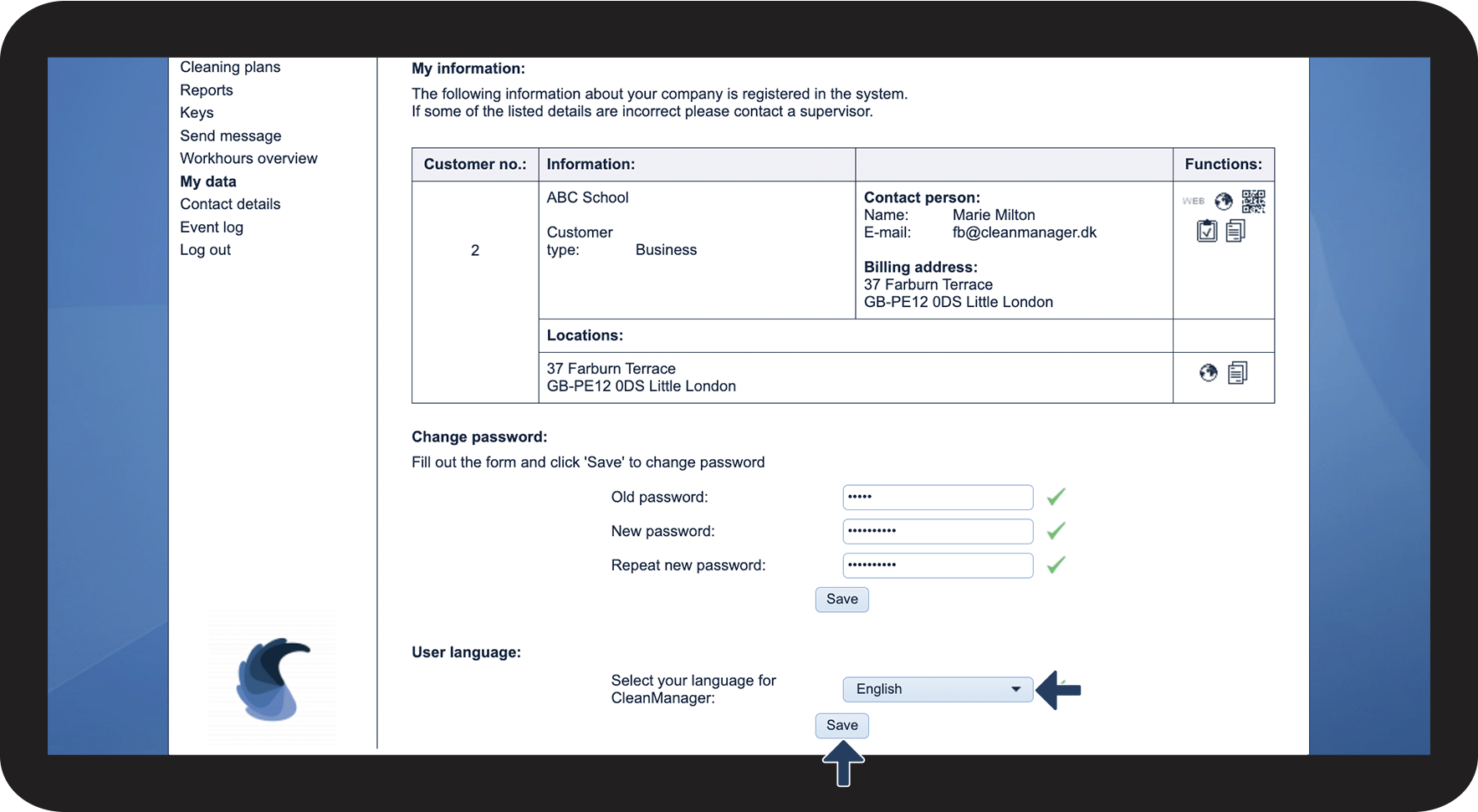Click the CleanManager logo in sidebar
This screenshot has height=812, width=1478.
click(x=273, y=679)
